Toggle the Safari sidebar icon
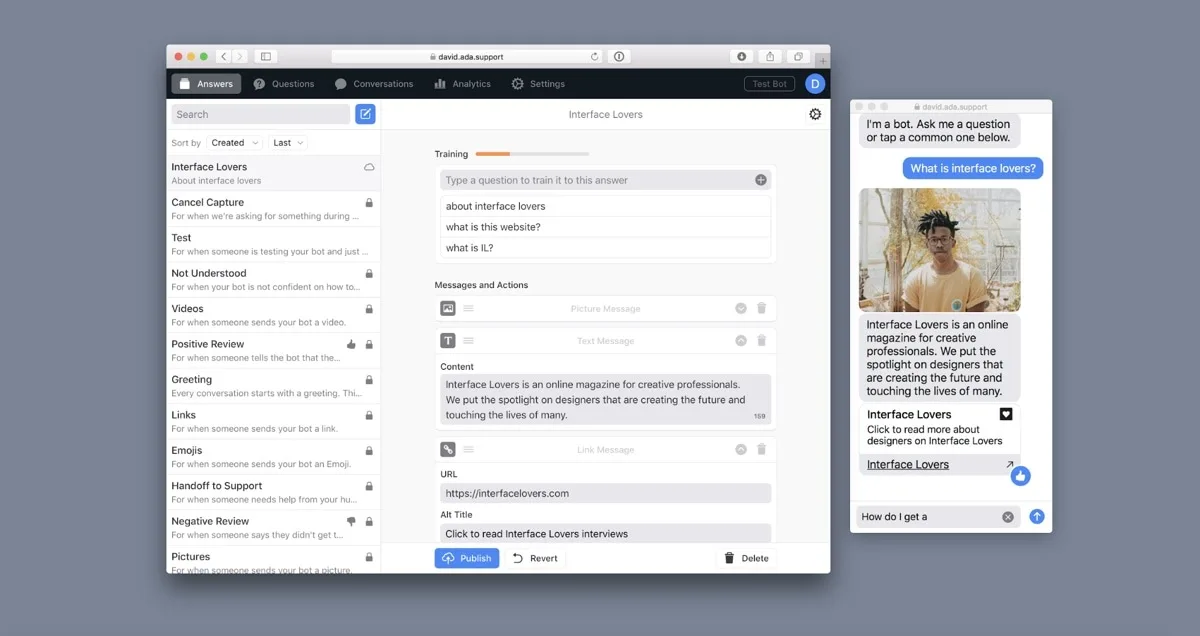This screenshot has height=636, width=1200. pos(265,57)
